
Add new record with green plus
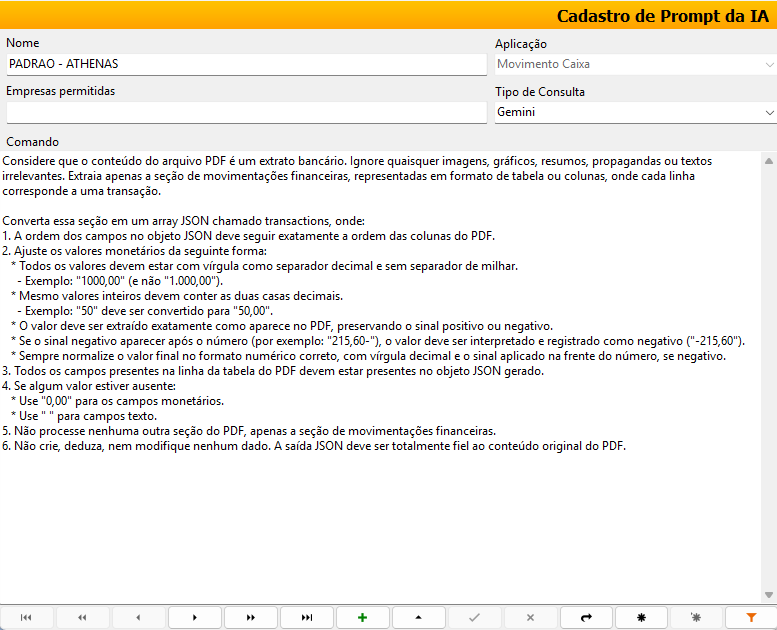click(362, 618)
